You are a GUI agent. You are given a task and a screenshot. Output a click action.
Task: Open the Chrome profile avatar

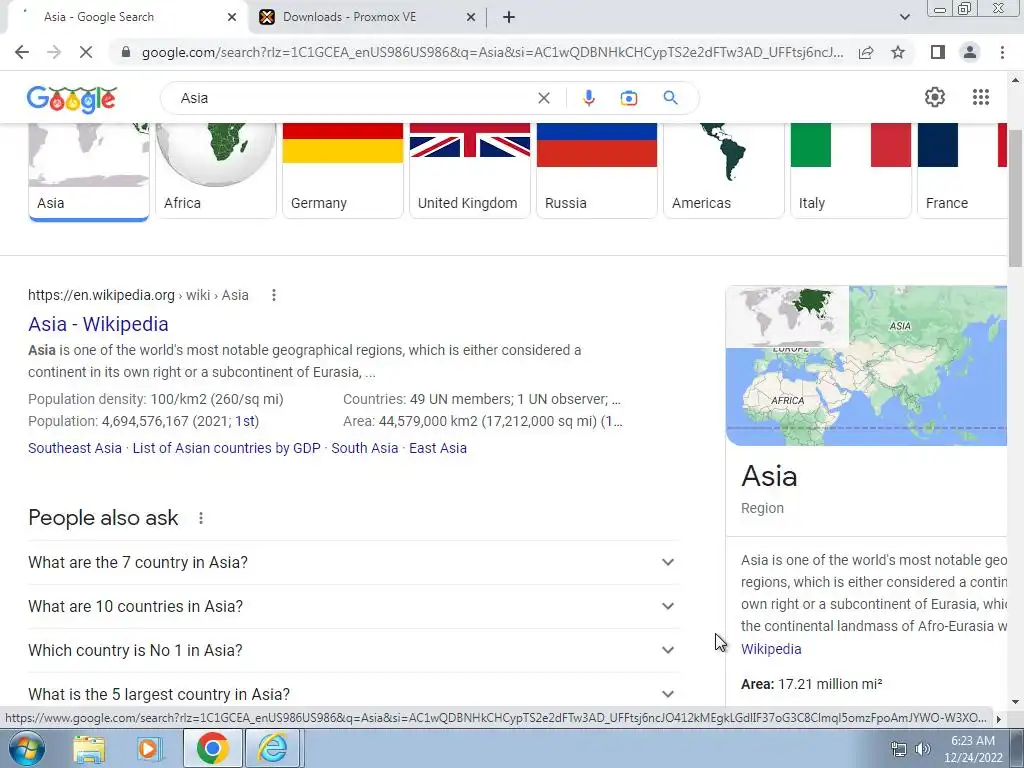click(x=970, y=52)
